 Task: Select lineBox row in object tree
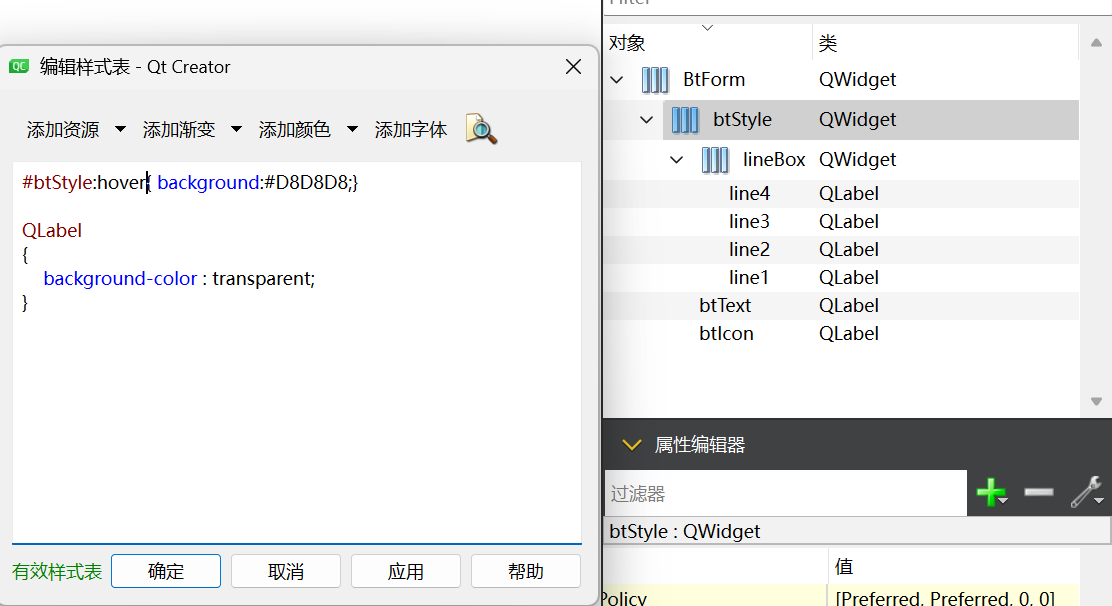pyautogui.click(x=843, y=159)
